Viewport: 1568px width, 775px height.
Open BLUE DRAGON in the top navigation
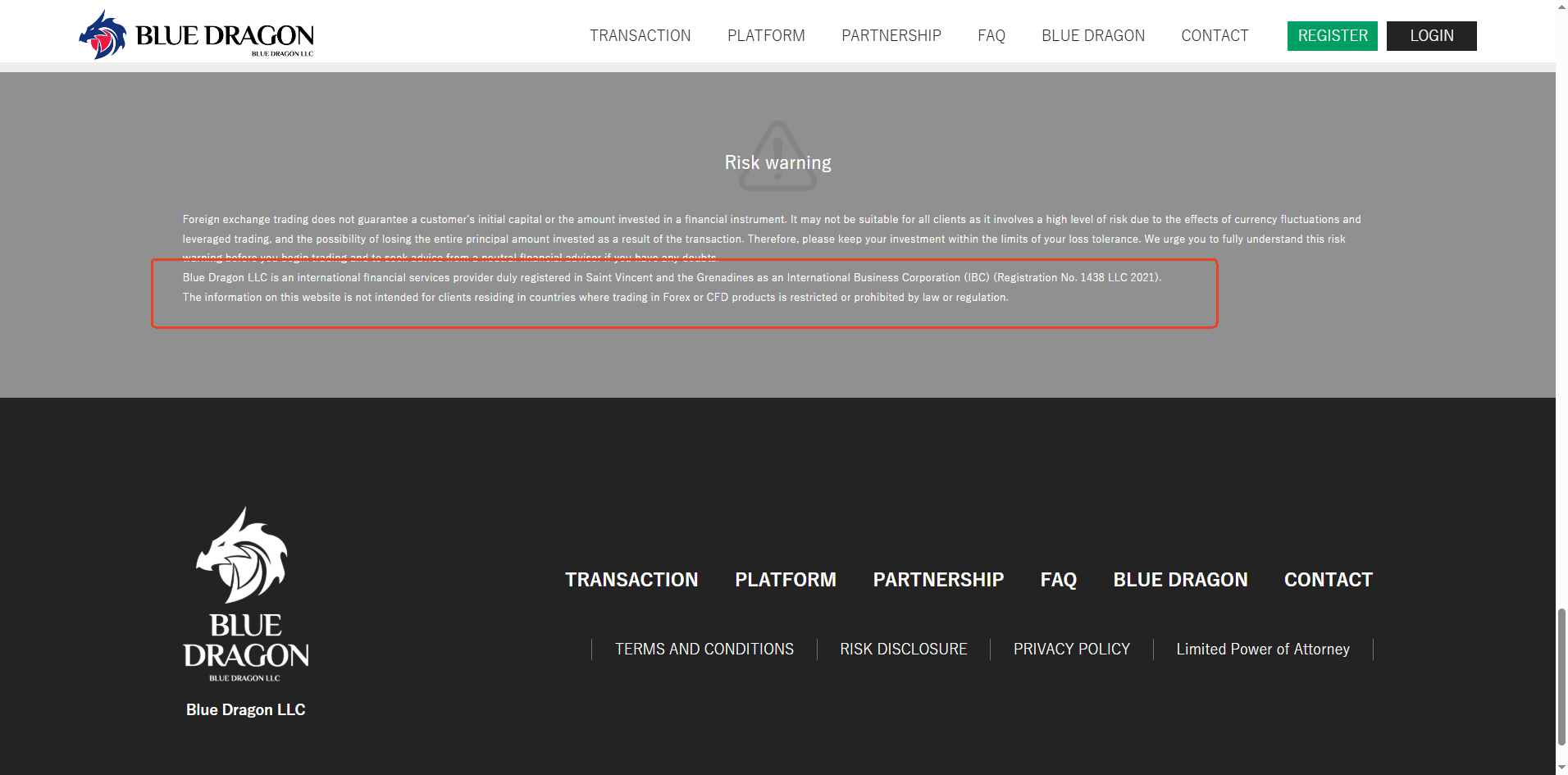point(1093,36)
